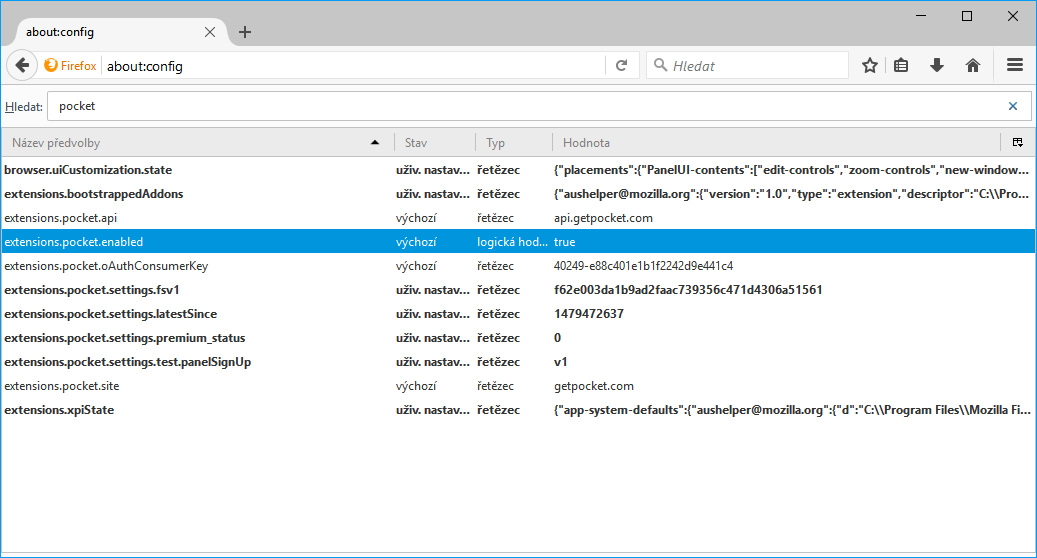The image size is (1037, 558).
Task: Clear the pocket search filter with X
Action: click(x=1013, y=106)
